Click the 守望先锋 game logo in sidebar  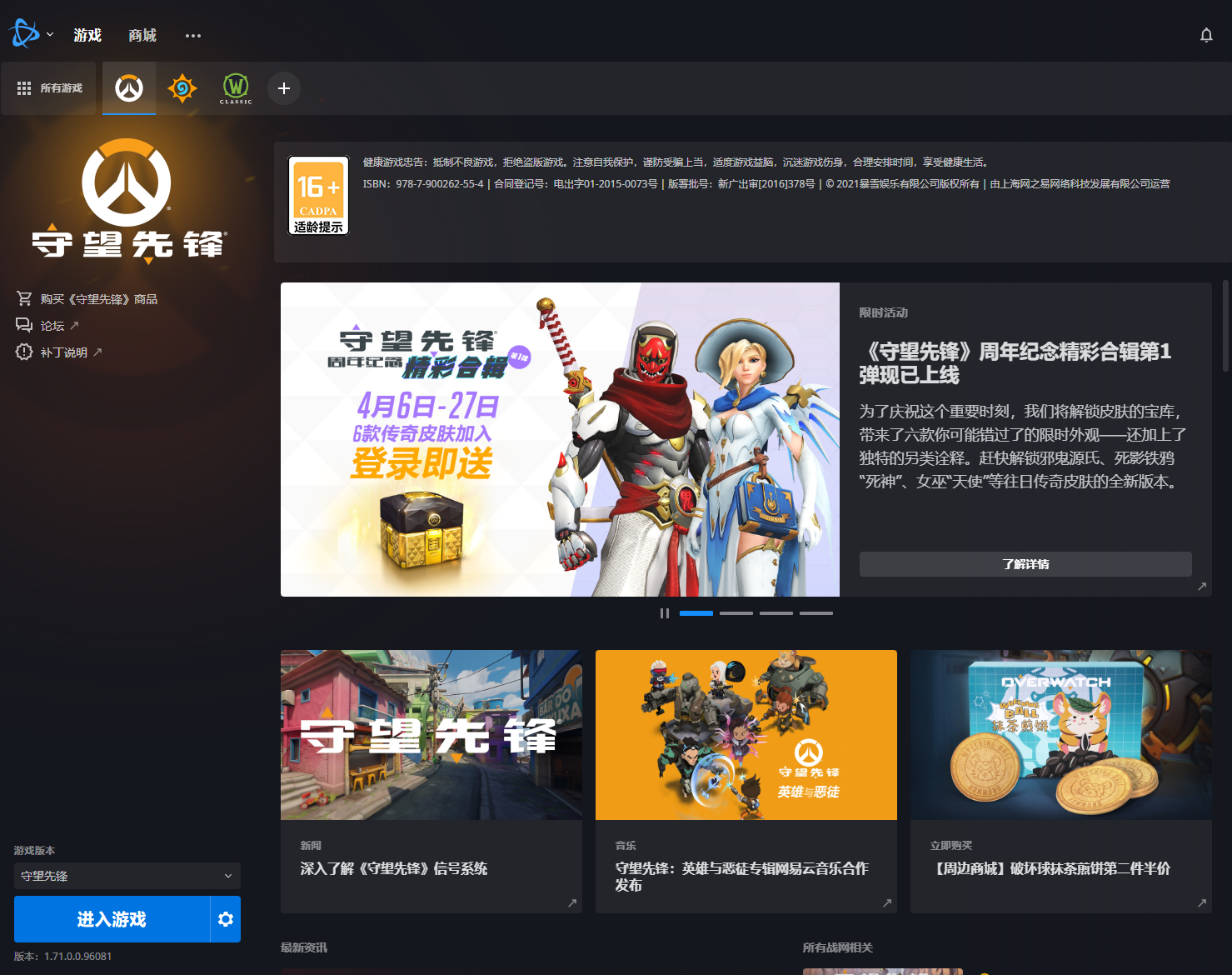tap(127, 201)
